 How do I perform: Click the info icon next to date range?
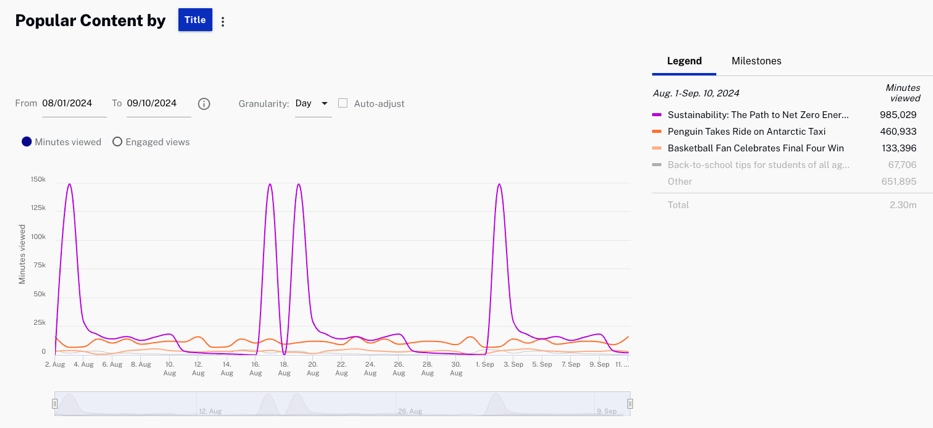click(x=204, y=104)
